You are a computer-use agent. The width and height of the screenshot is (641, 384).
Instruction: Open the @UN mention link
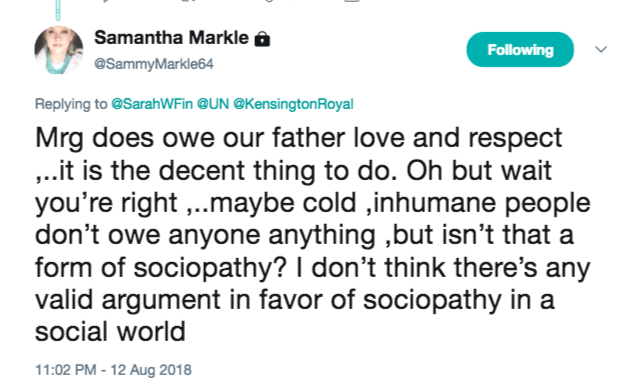click(x=213, y=104)
